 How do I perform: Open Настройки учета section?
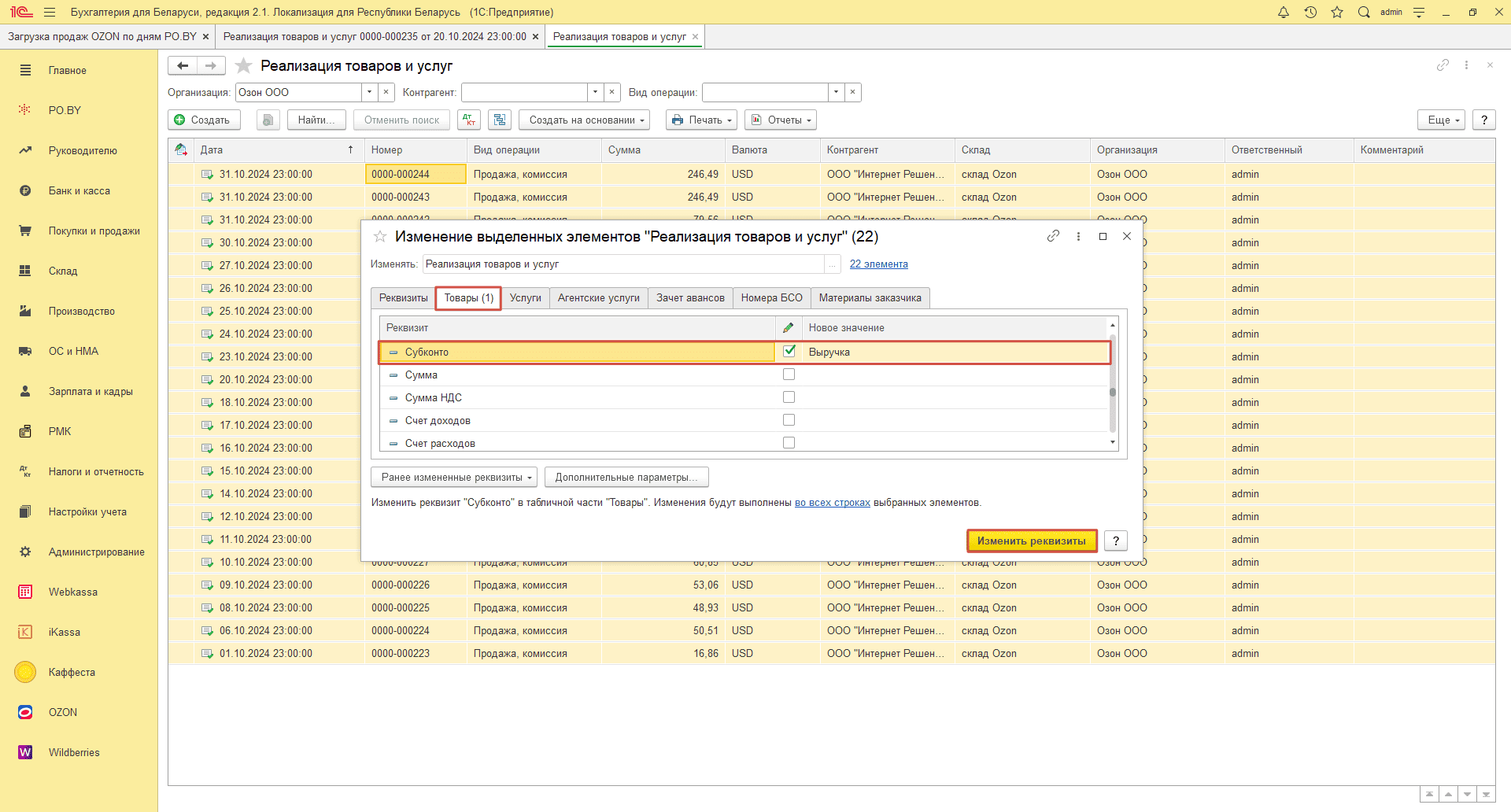(x=87, y=512)
